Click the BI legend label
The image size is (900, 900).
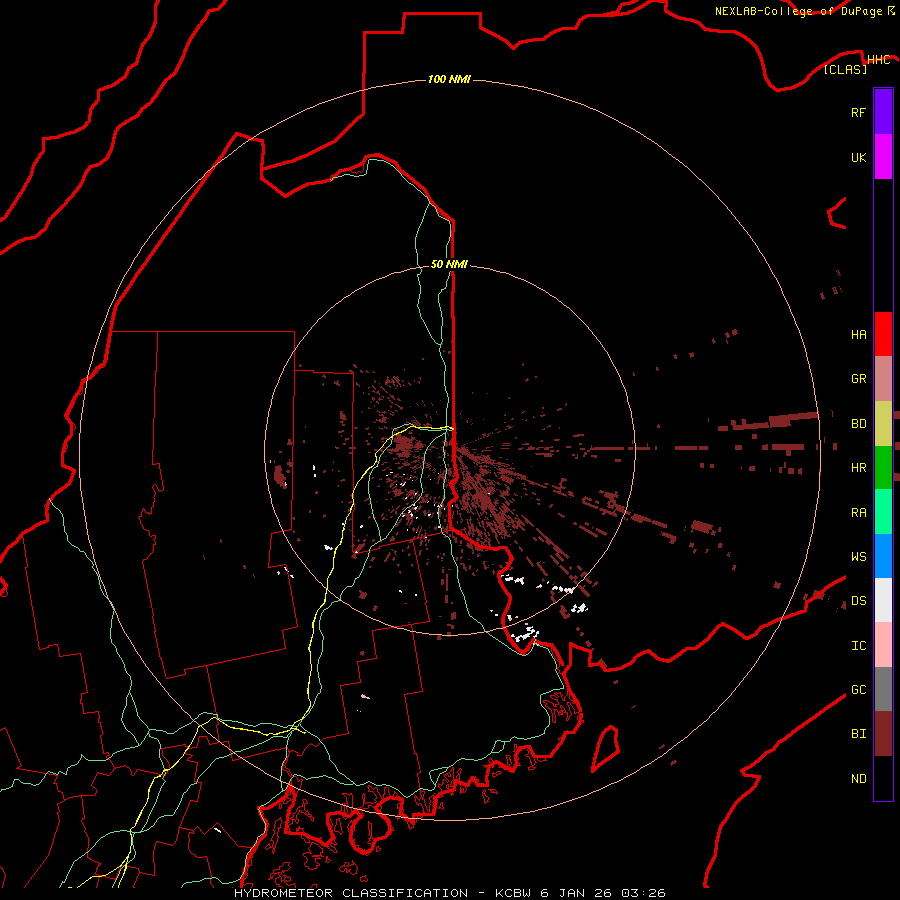point(858,734)
